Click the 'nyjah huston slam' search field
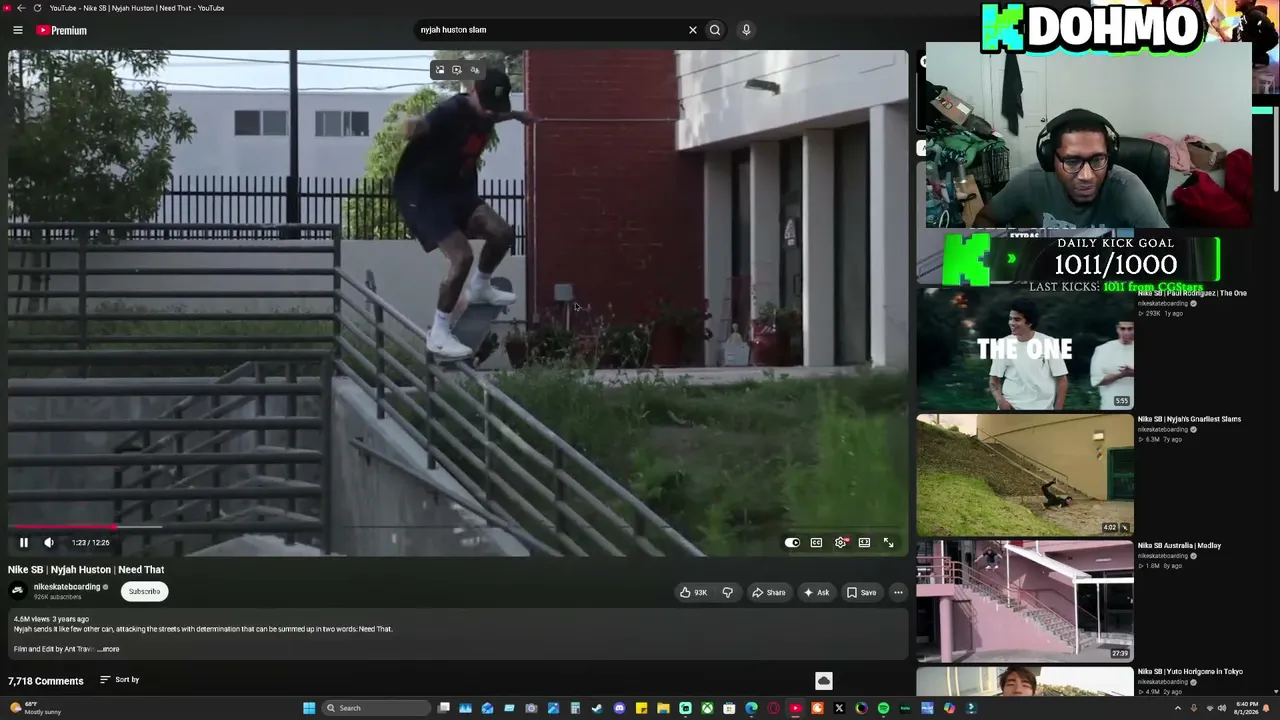The image size is (1280, 720). click(551, 30)
